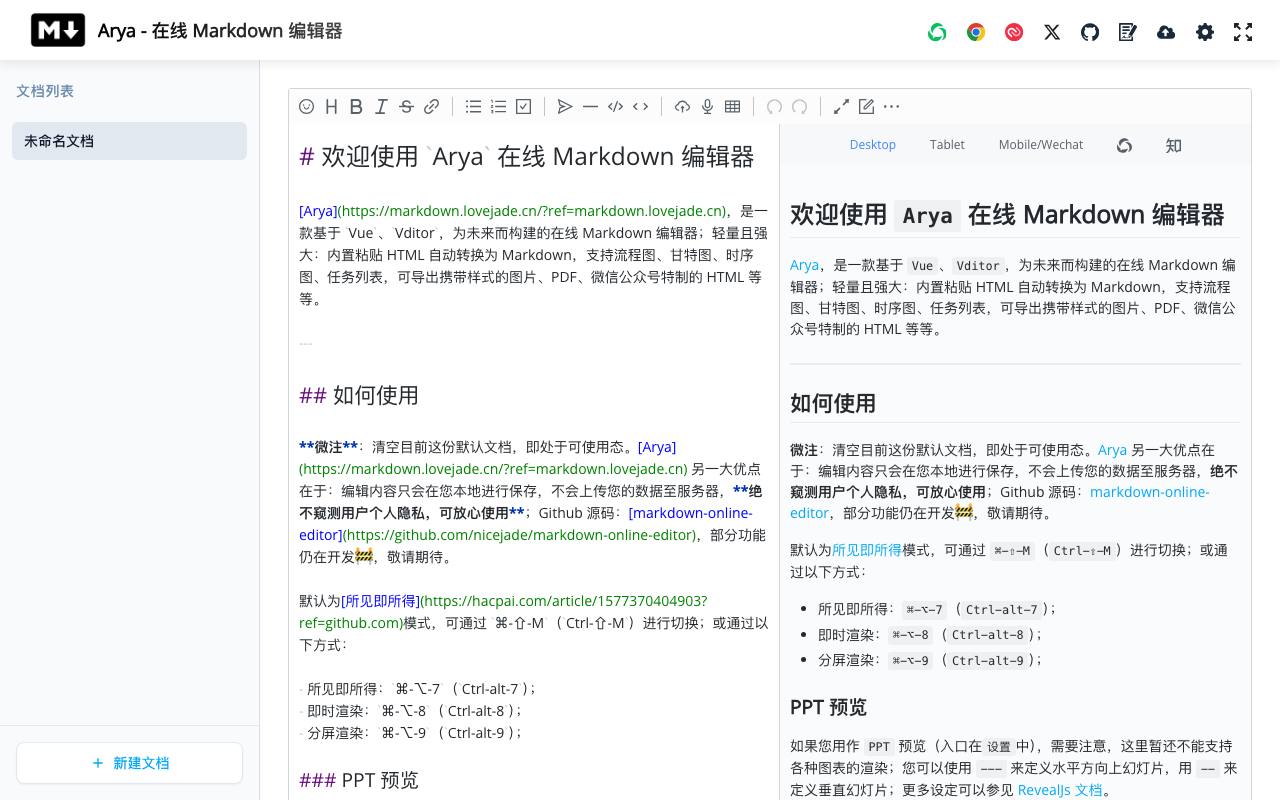
Task: Click the paper-plane icon in editor toolbar
Action: [x=565, y=106]
